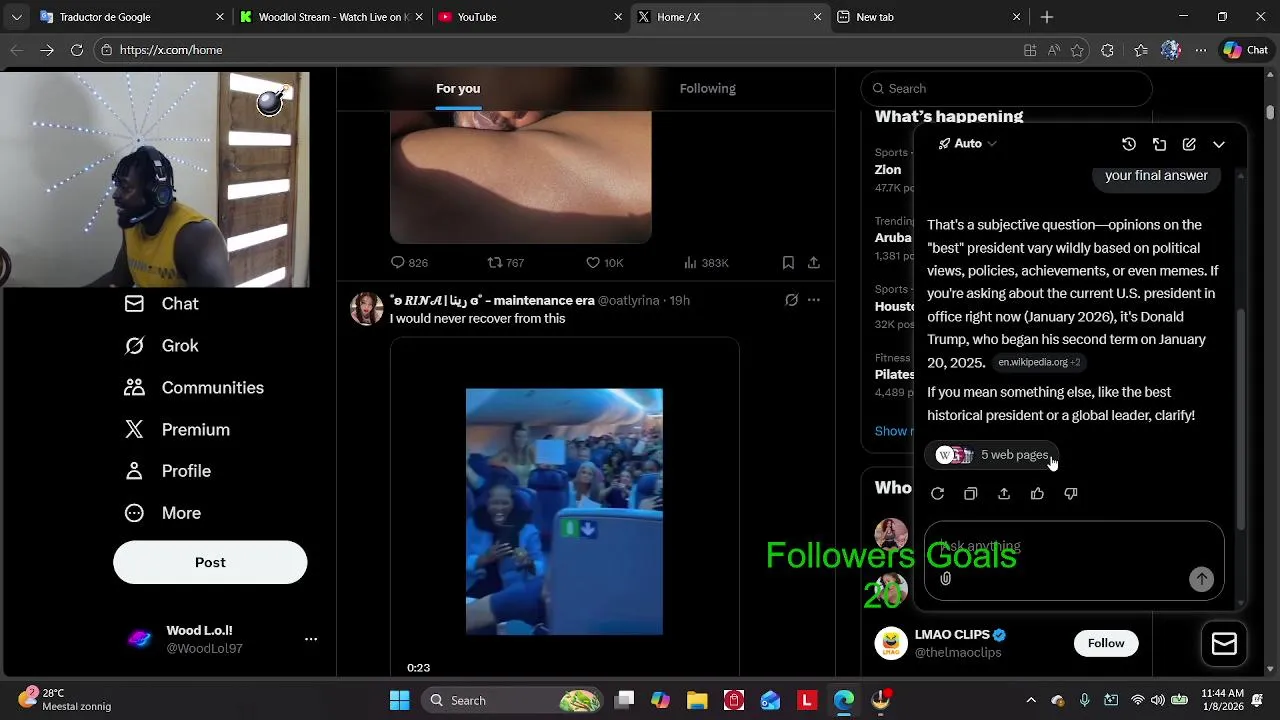Open the 5 web pages sources
1280x720 pixels.
[x=993, y=455]
